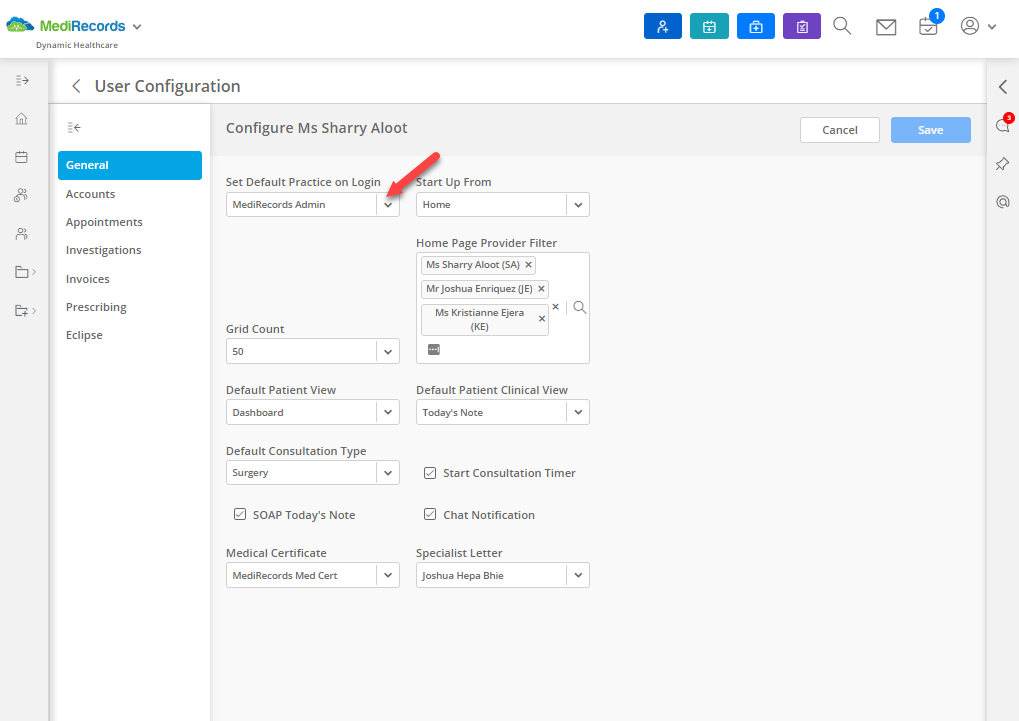Click the blue medical kit icon
Image resolution: width=1019 pixels, height=721 pixels.
pos(756,27)
